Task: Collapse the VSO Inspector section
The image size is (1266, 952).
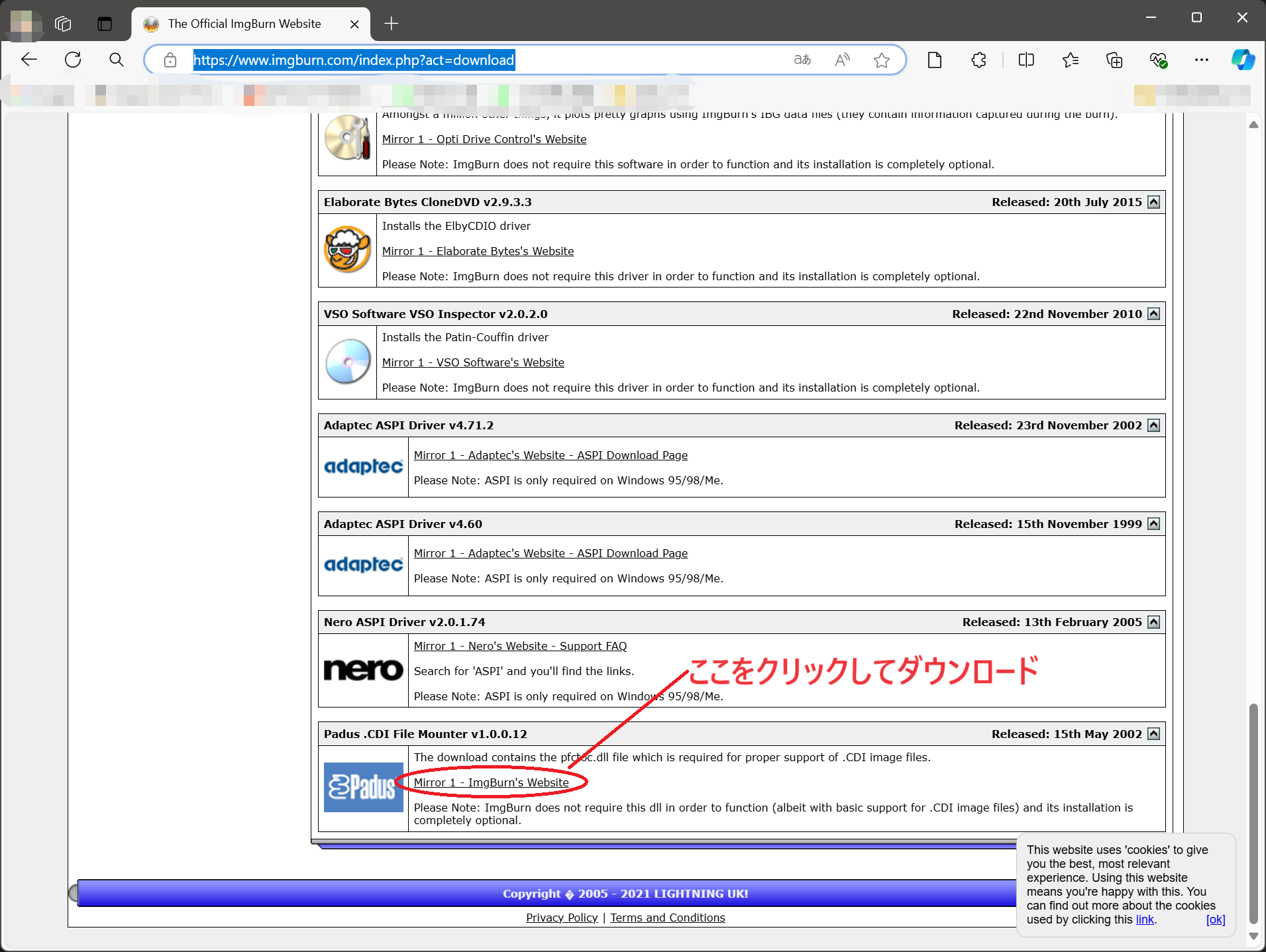Action: coord(1154,314)
